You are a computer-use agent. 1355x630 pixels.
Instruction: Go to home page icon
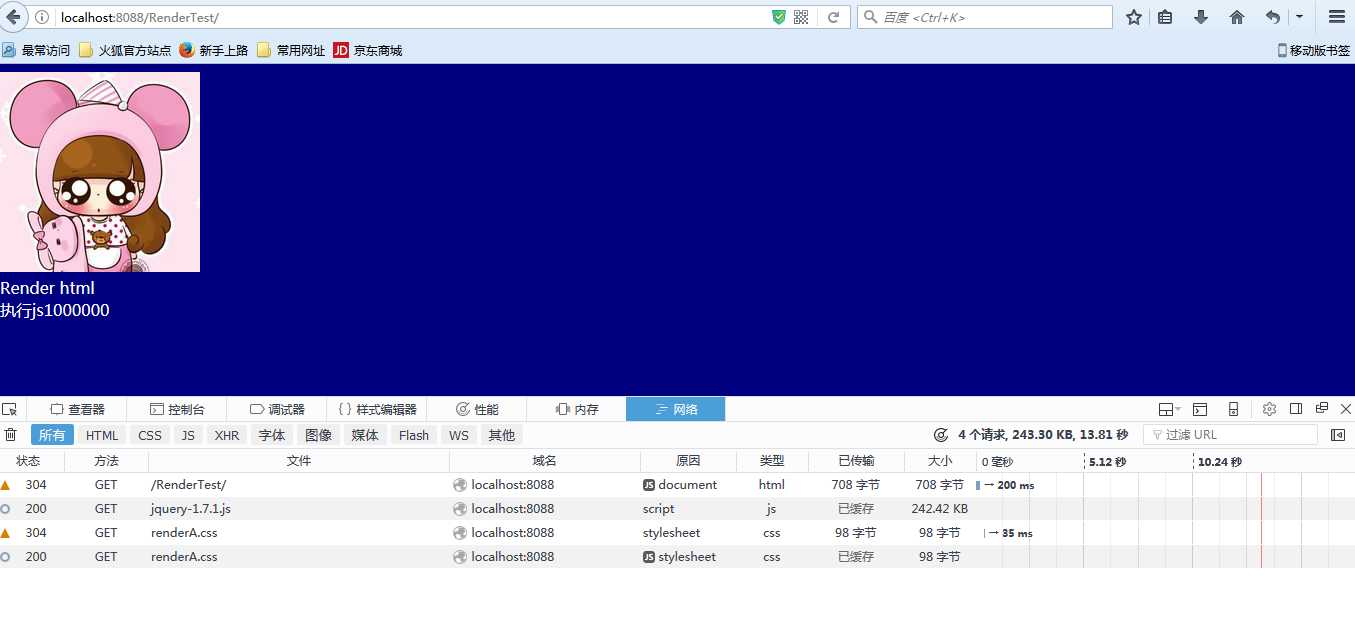[1237, 17]
